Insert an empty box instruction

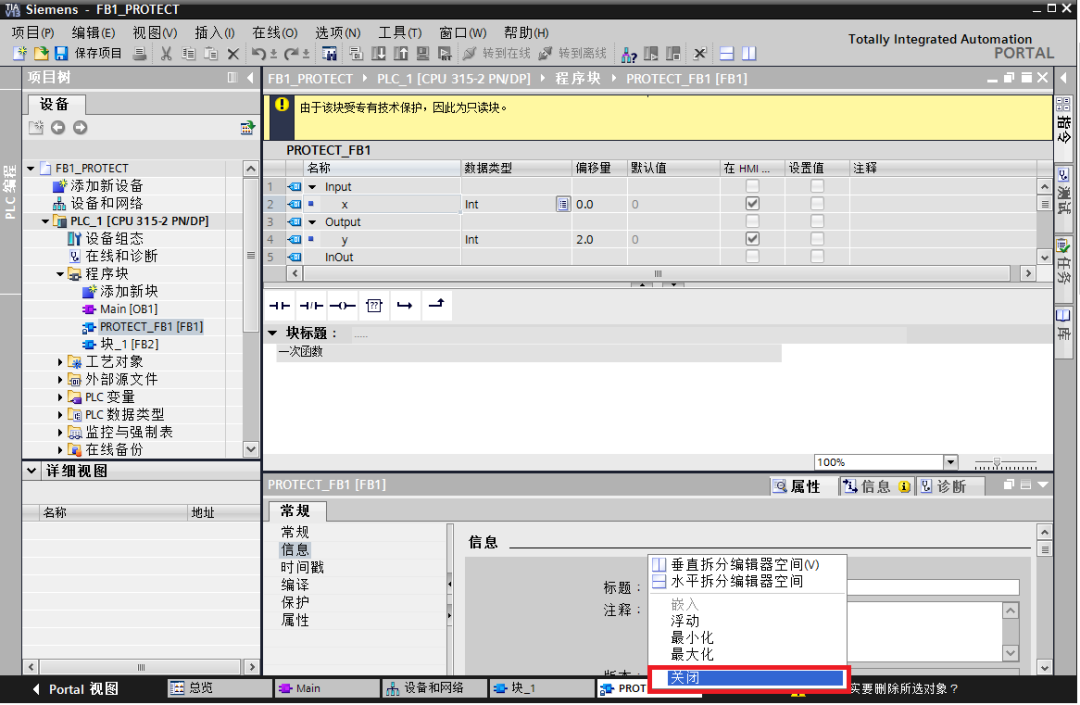point(372,305)
